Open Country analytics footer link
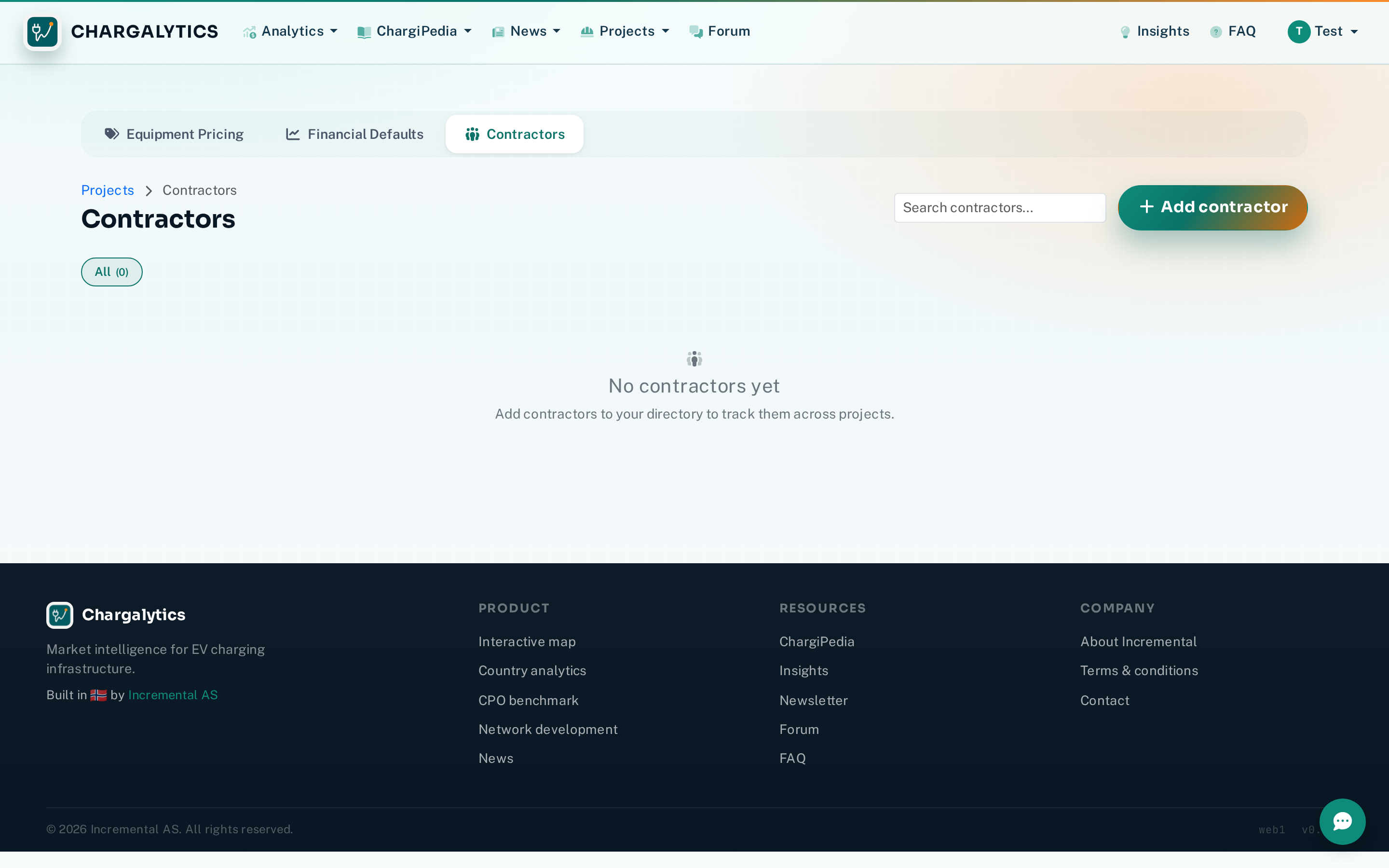This screenshot has height=868, width=1389. point(532,670)
